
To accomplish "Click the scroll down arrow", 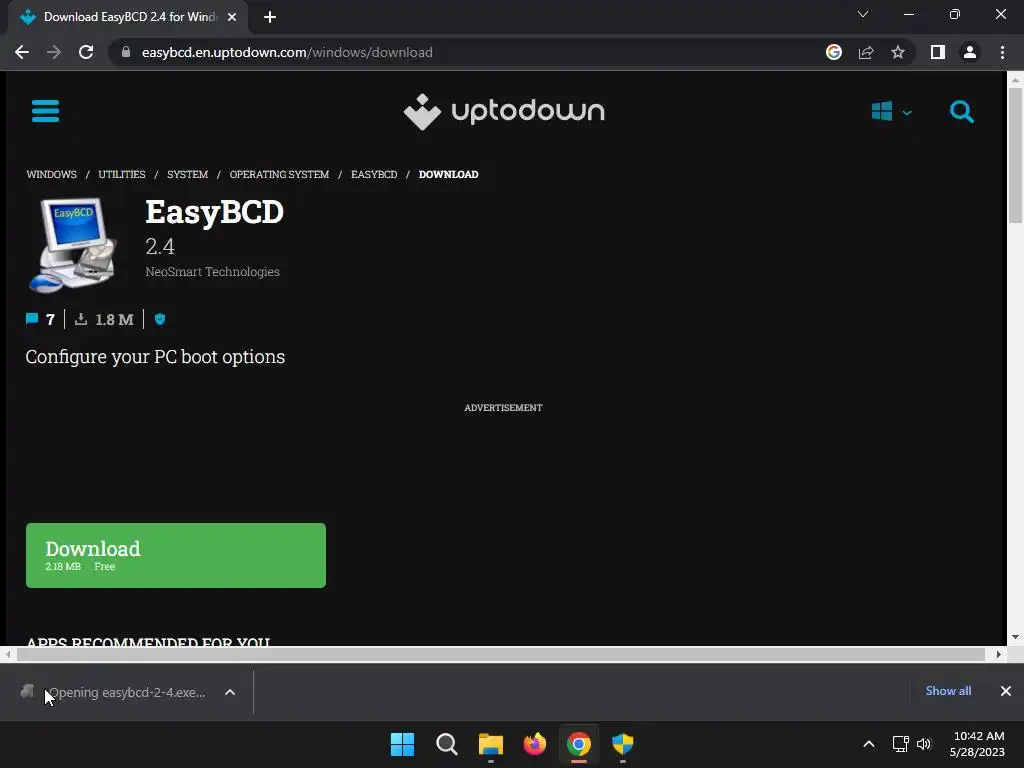I will pos(1015,637).
